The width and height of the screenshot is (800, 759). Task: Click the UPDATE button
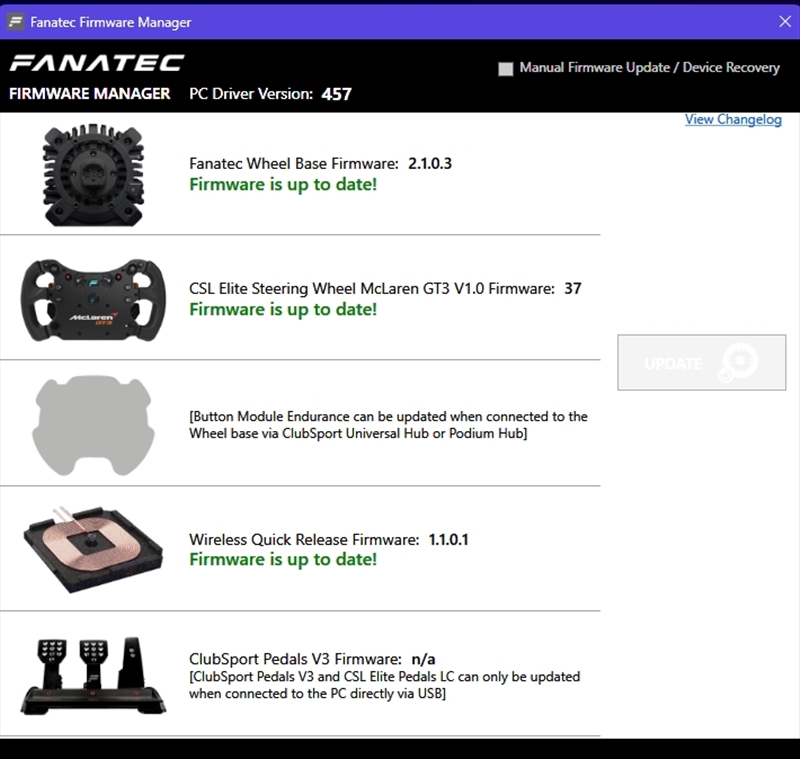(x=702, y=363)
